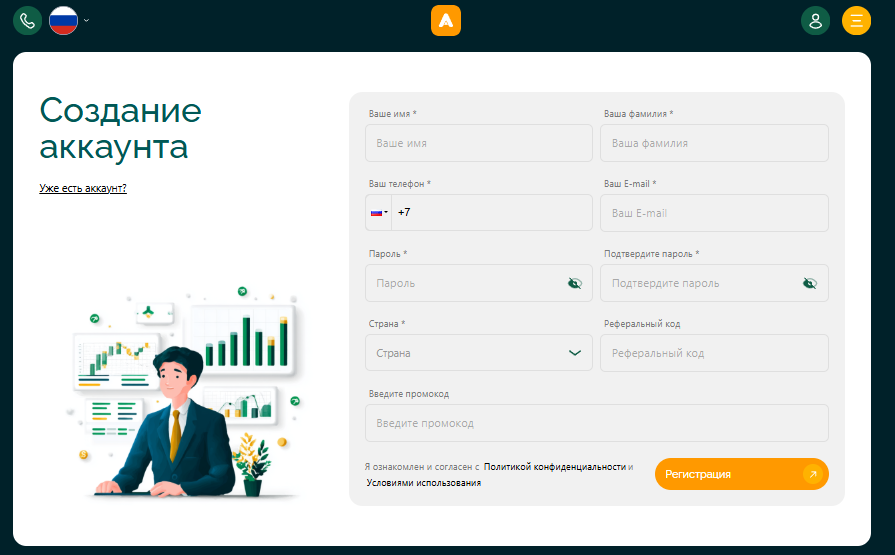Image resolution: width=895 pixels, height=555 pixels.
Task: Click the green phone call icon
Action: click(x=27, y=21)
